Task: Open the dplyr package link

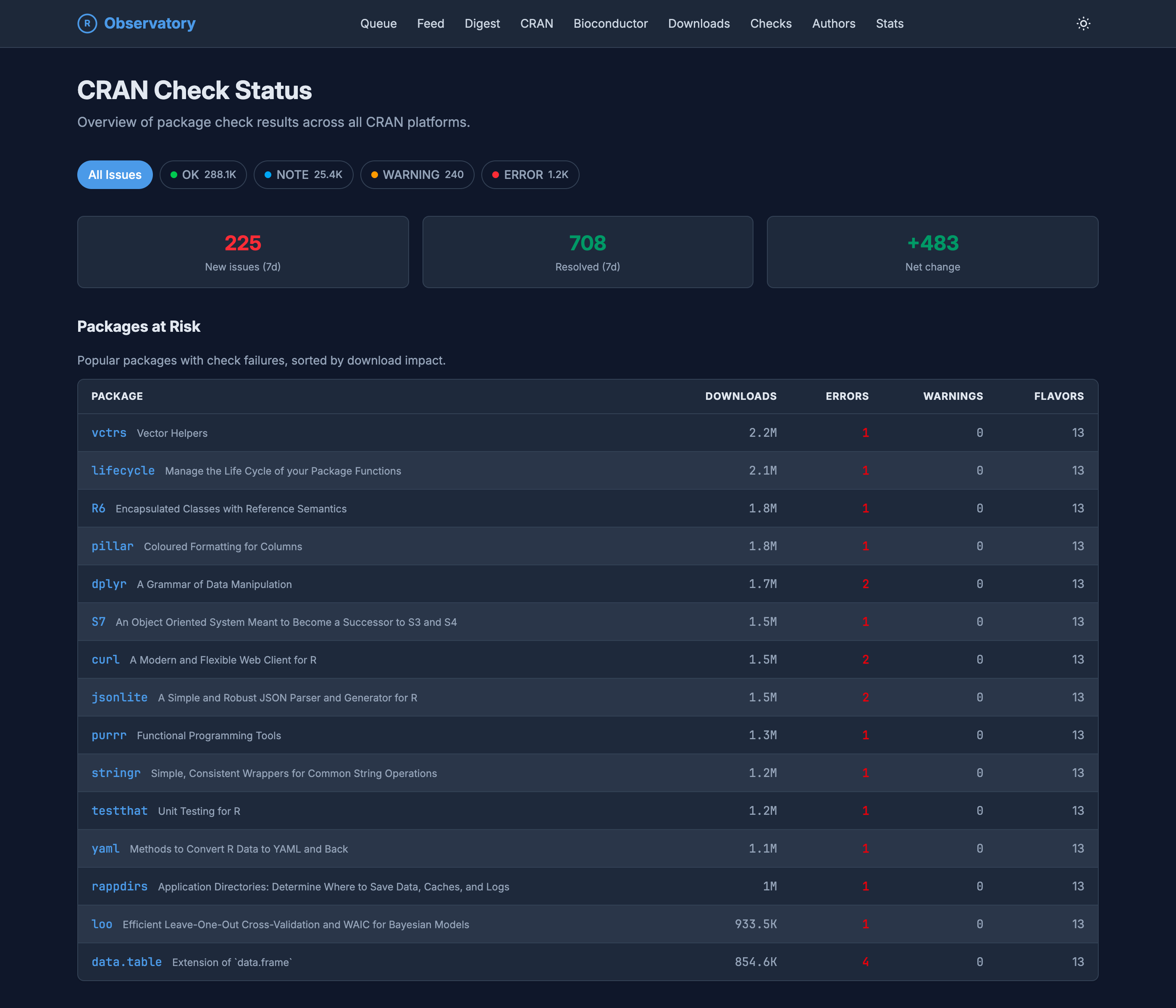Action: pos(109,584)
